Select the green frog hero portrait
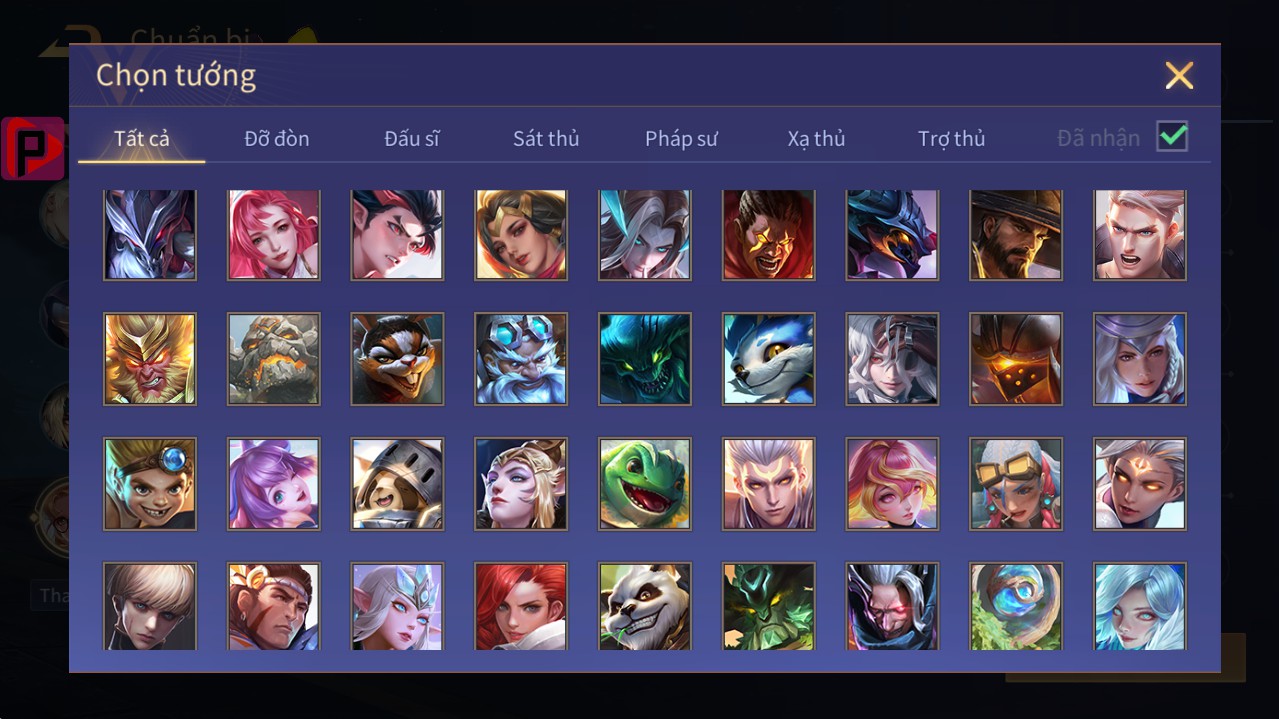Image resolution: width=1279 pixels, height=719 pixels. [645, 484]
